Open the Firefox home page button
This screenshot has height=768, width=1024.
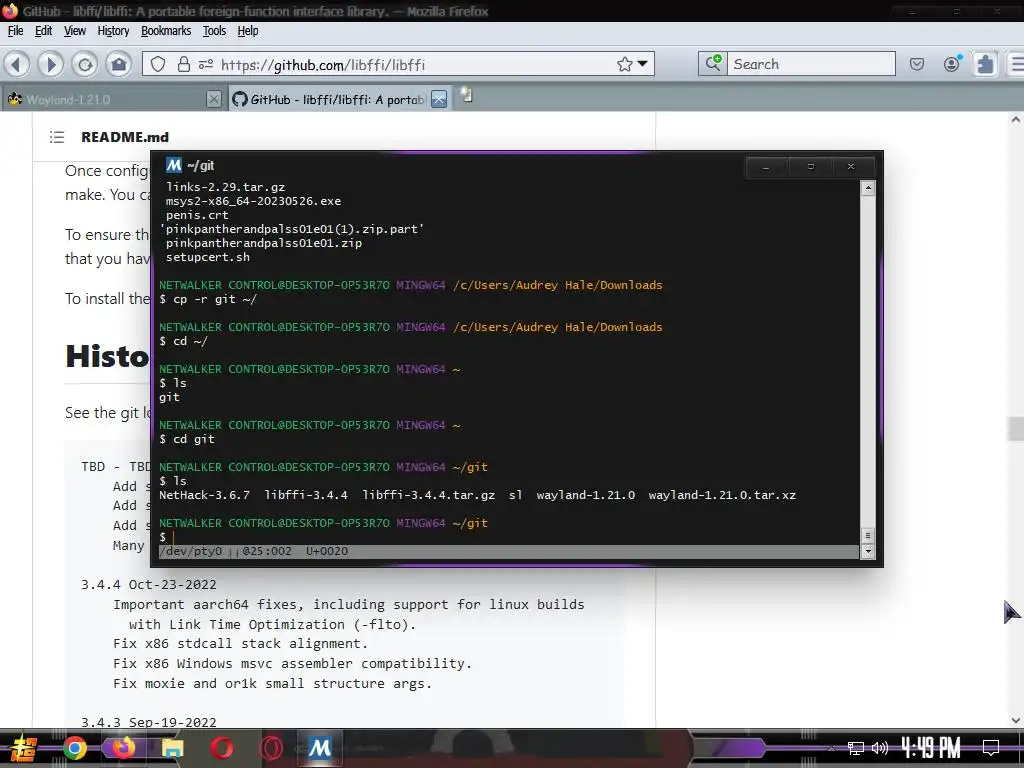click(x=118, y=64)
